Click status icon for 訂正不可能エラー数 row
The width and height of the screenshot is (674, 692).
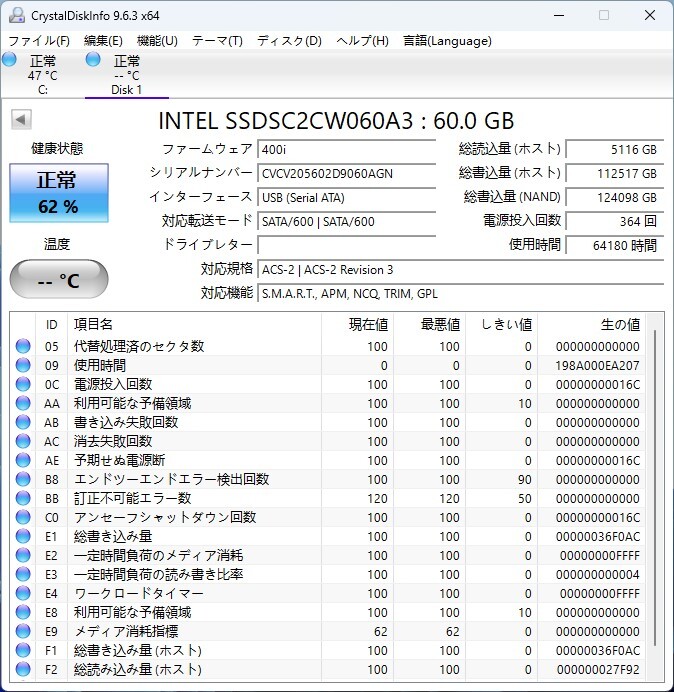click(23, 498)
